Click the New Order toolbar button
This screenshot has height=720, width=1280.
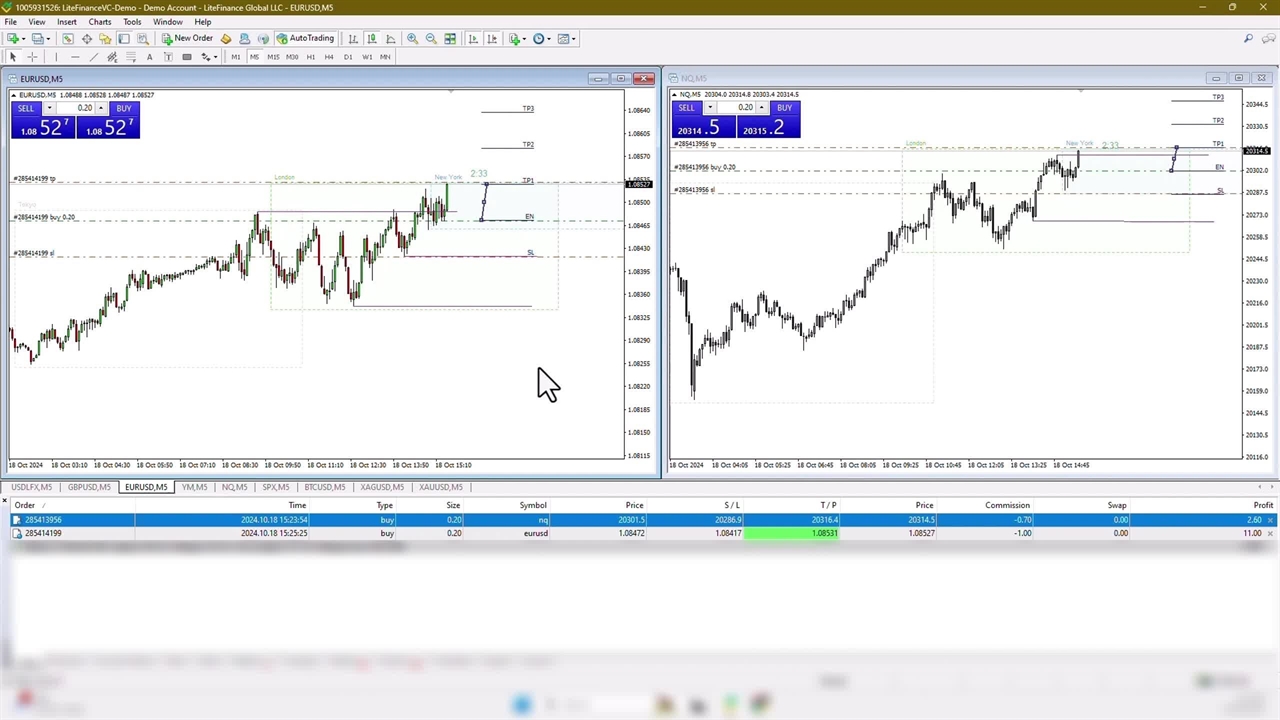point(187,39)
